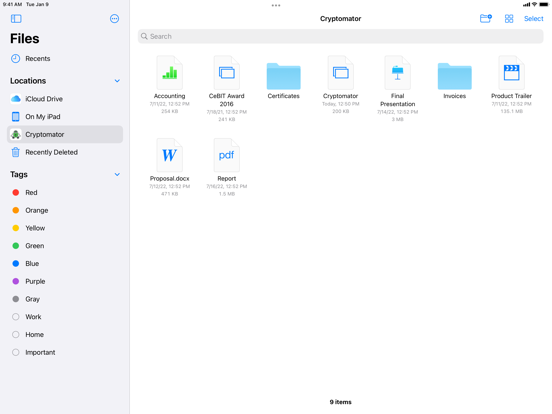The width and height of the screenshot is (552, 414).
Task: Tap the 'Certificates' folder name label
Action: 283,96
